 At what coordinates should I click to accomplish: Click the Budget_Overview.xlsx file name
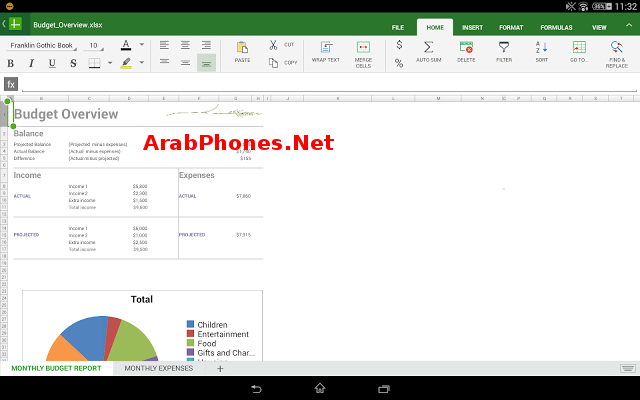click(68, 25)
